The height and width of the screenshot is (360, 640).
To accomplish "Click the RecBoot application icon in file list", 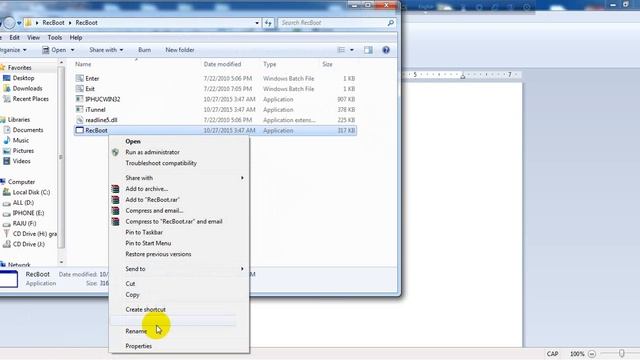I will coord(80,130).
